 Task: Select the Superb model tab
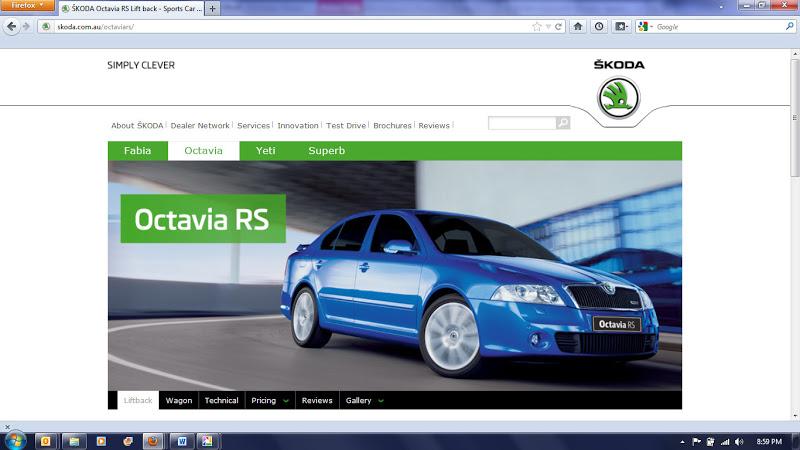327,151
